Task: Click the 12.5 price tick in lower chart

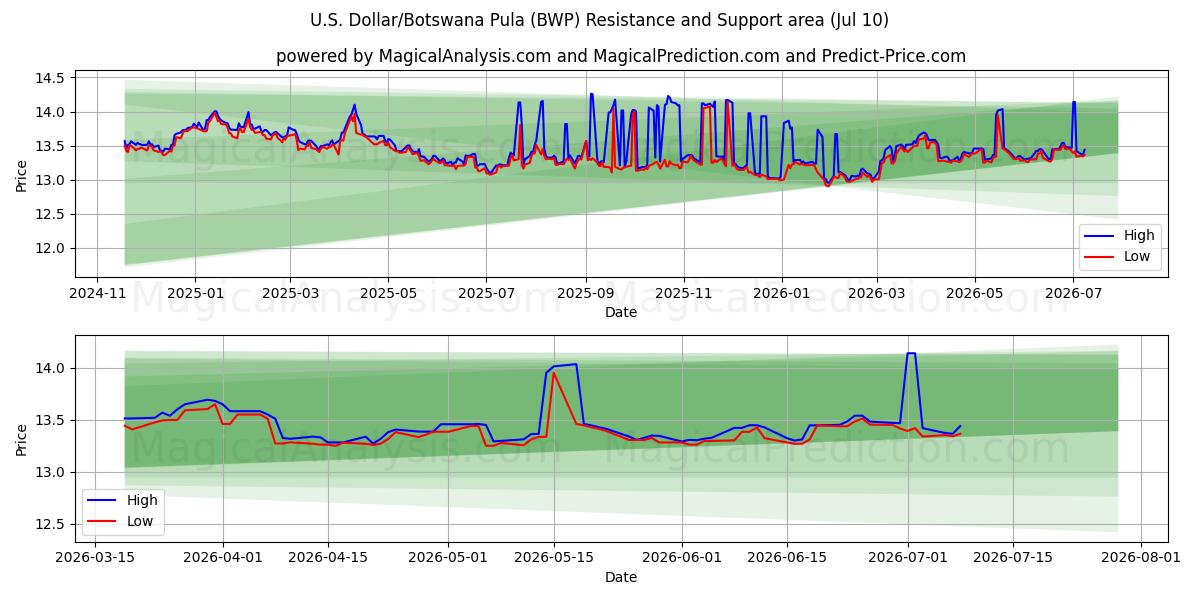Action: 50,524
